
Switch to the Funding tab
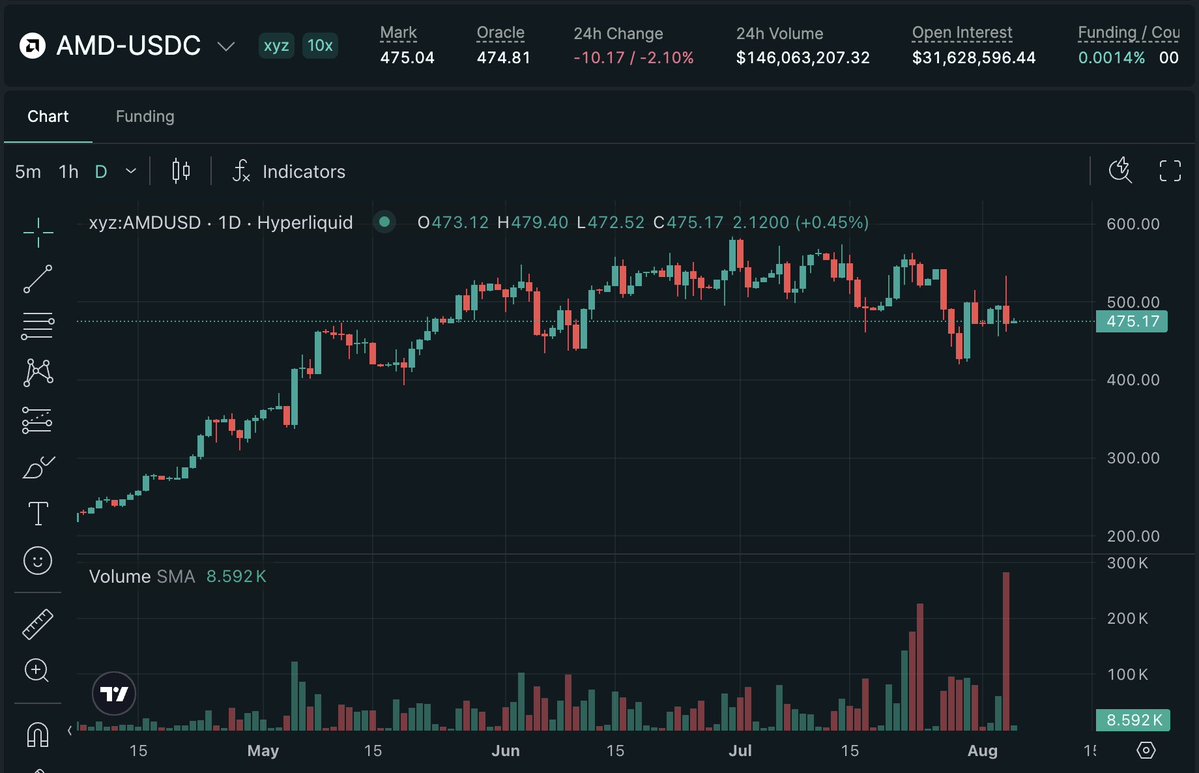(x=145, y=116)
